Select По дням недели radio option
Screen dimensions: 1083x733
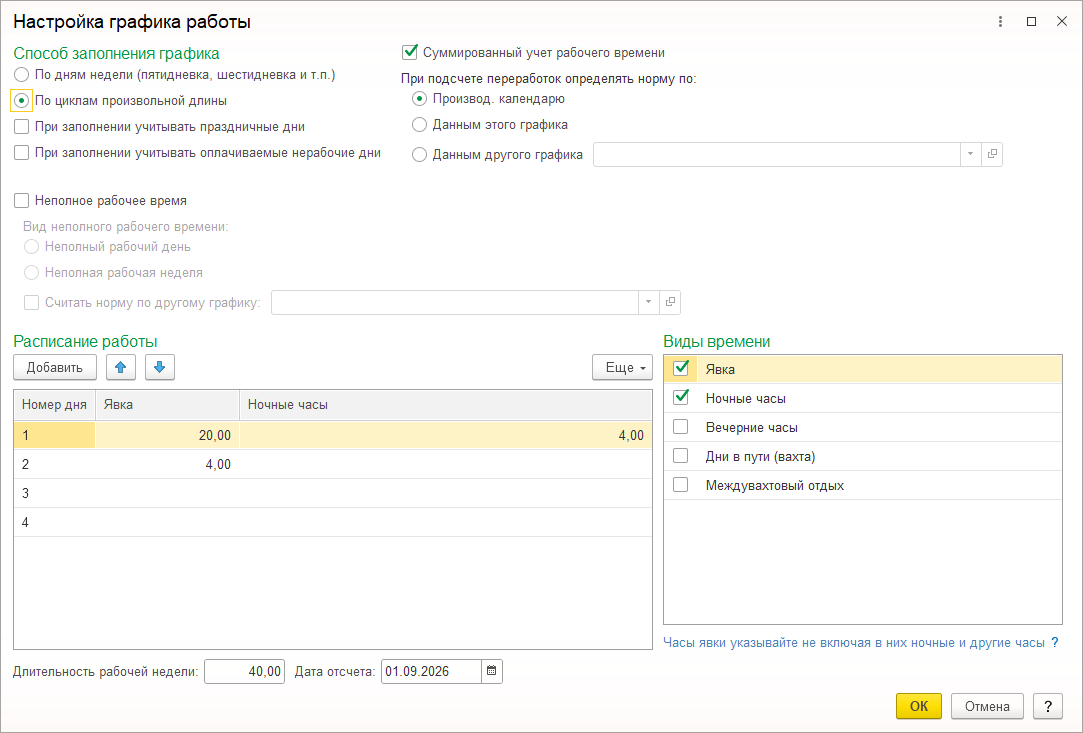(21, 75)
